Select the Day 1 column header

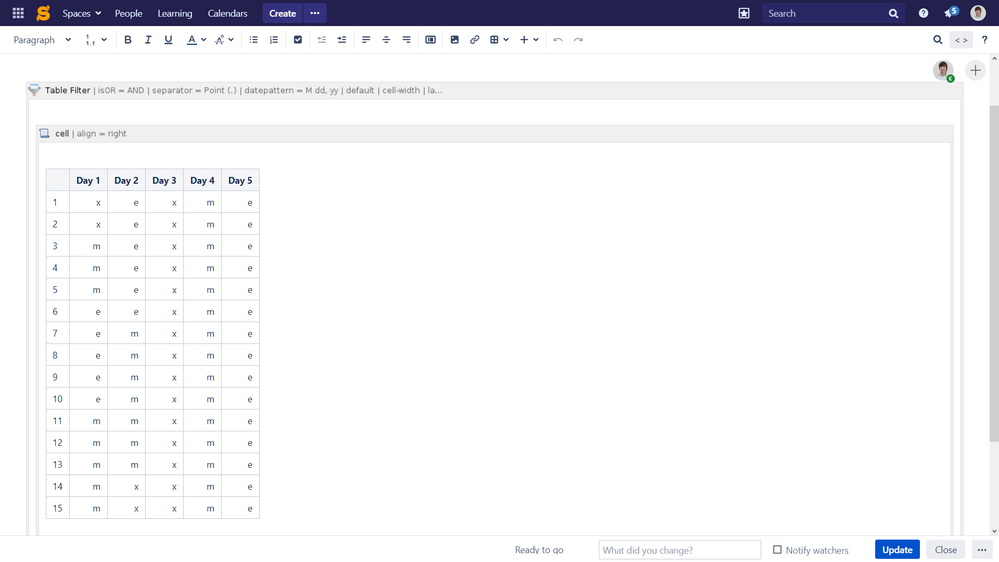pos(88,180)
